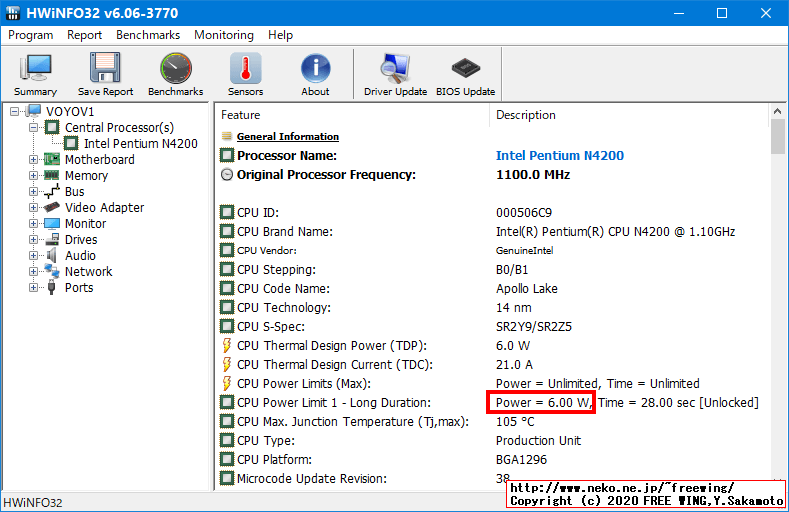
Task: Expand the Audio node
Action: [x=33, y=255]
